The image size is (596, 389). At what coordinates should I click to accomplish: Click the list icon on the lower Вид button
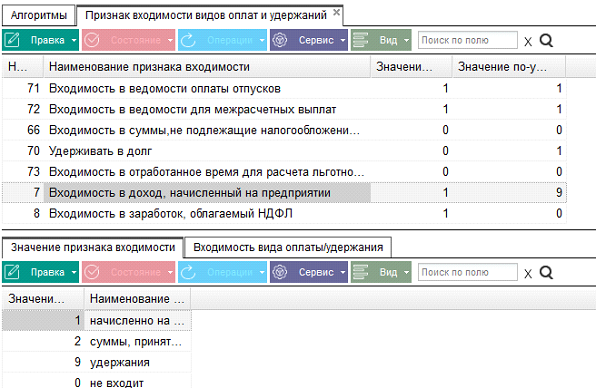[361, 272]
